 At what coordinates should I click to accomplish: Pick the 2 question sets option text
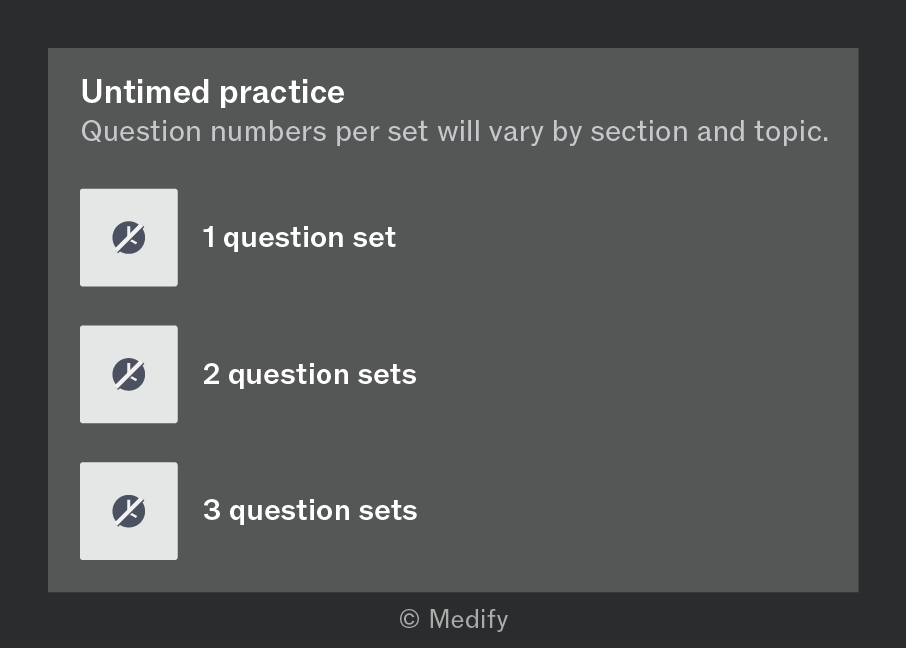[x=310, y=375]
